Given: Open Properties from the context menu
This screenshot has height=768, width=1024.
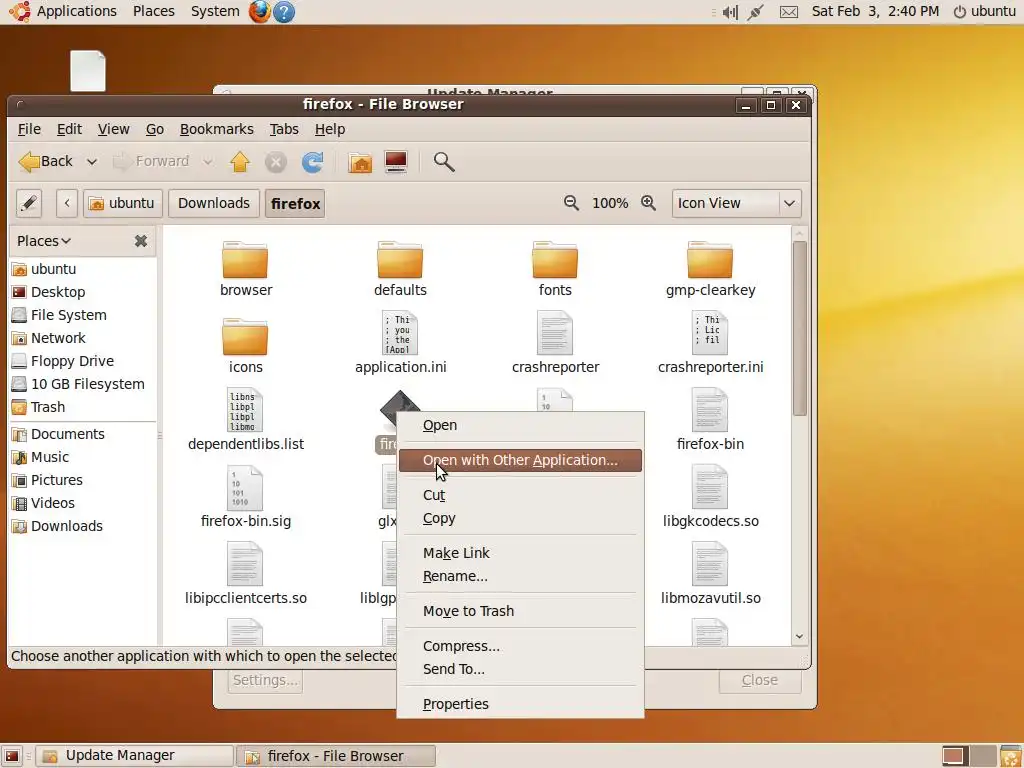Looking at the screenshot, I should coord(520,705).
